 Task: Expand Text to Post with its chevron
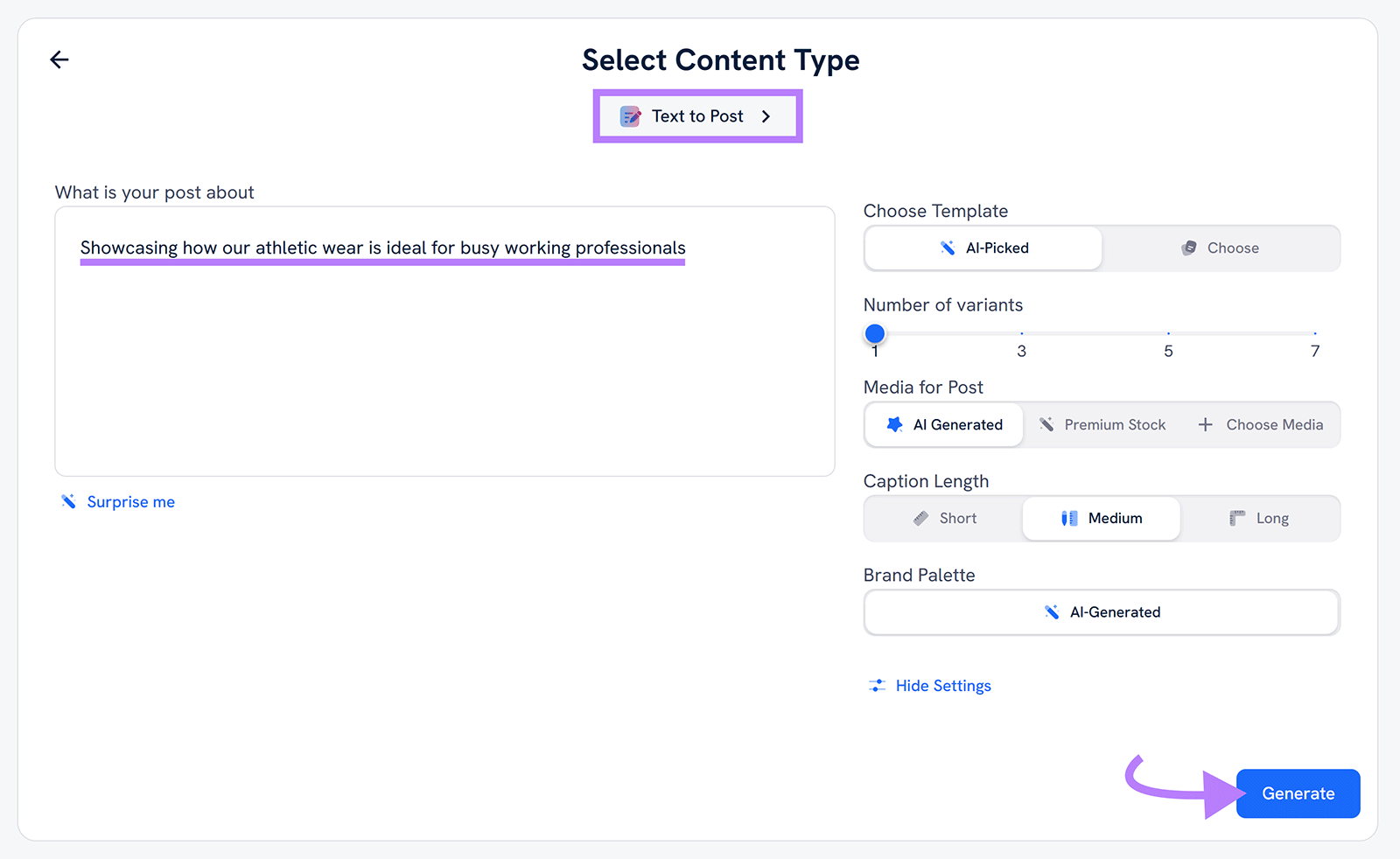coord(766,115)
